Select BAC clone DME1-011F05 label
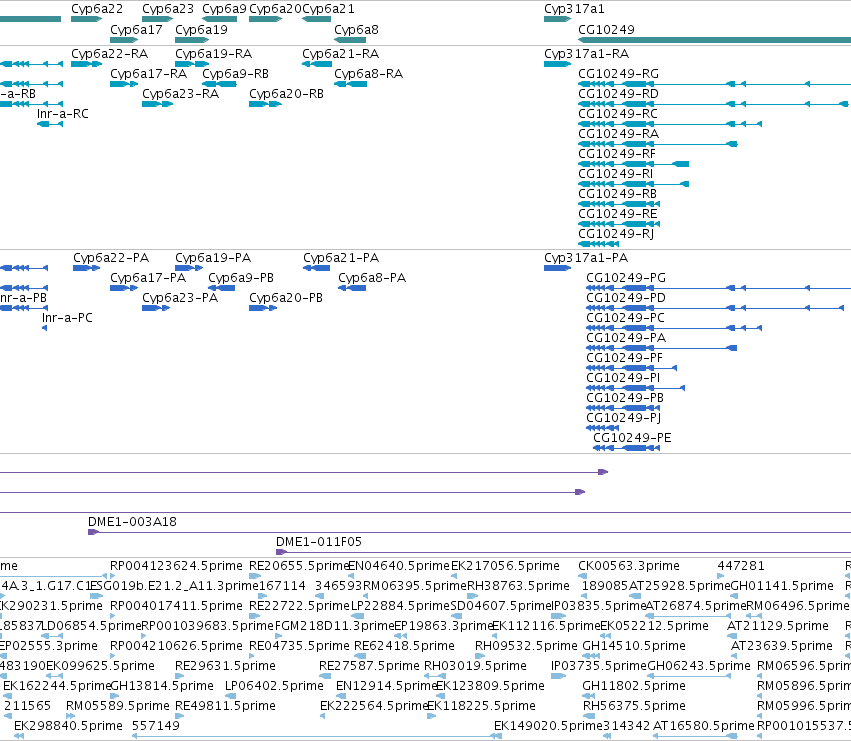Image resolution: width=851 pixels, height=741 pixels. click(x=319, y=542)
